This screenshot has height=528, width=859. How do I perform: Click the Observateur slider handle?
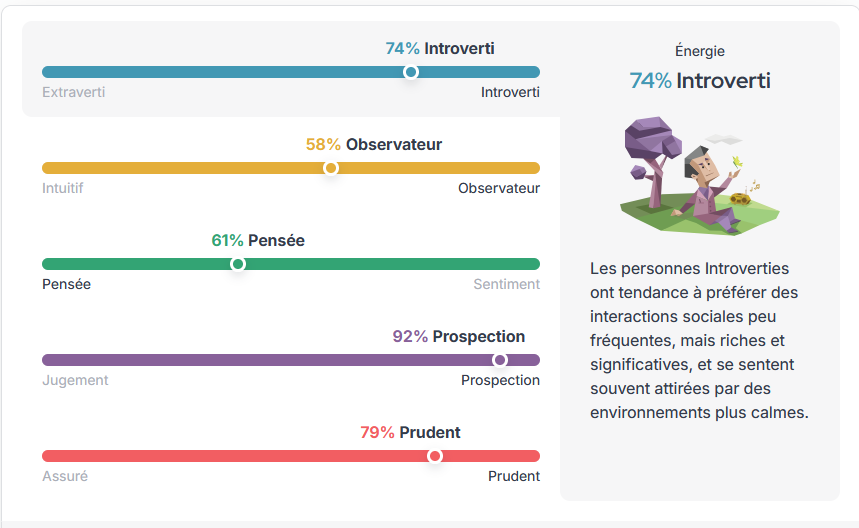click(x=331, y=168)
